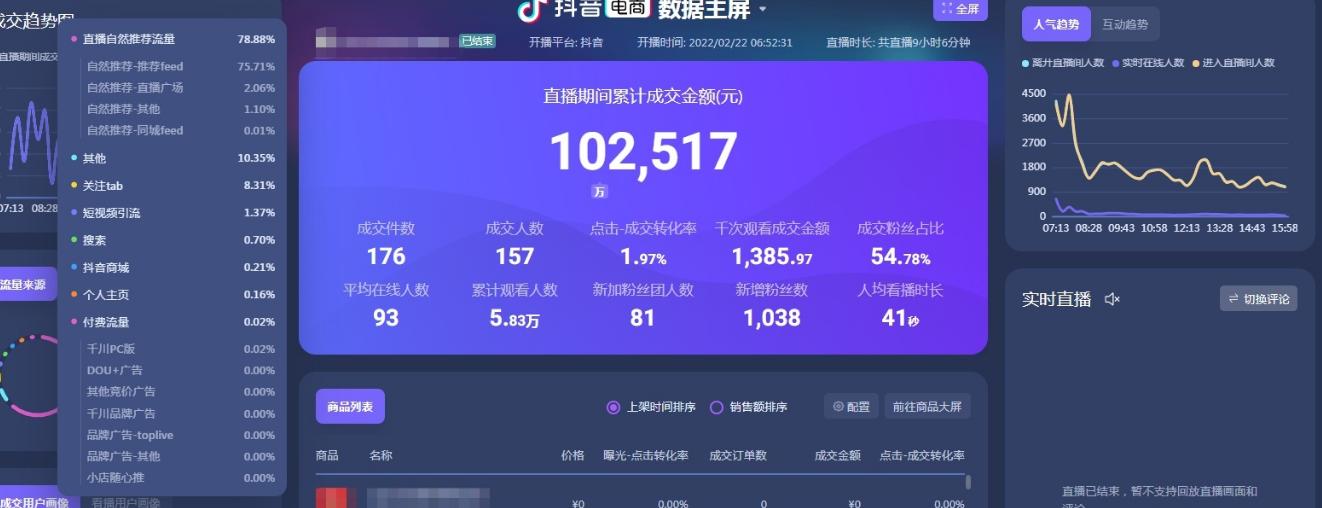Click the 开播时间 2022/02/22 text
The image size is (1322, 508).
714,42
